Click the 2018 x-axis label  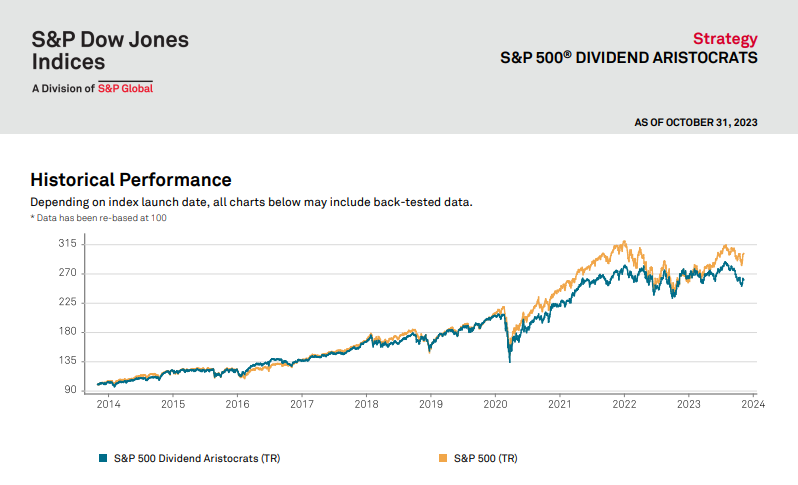pyautogui.click(x=366, y=404)
